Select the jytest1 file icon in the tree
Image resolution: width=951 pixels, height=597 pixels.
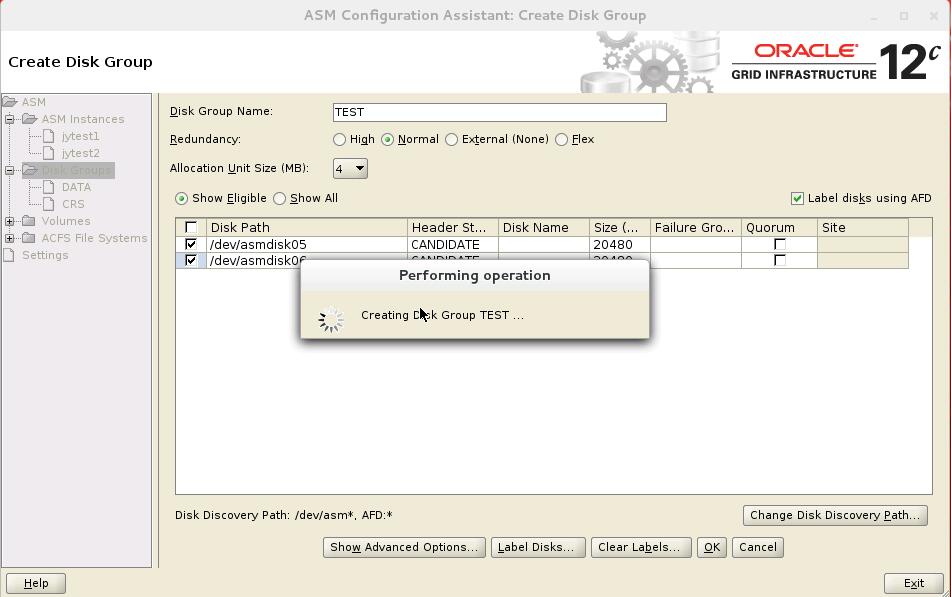[49, 136]
